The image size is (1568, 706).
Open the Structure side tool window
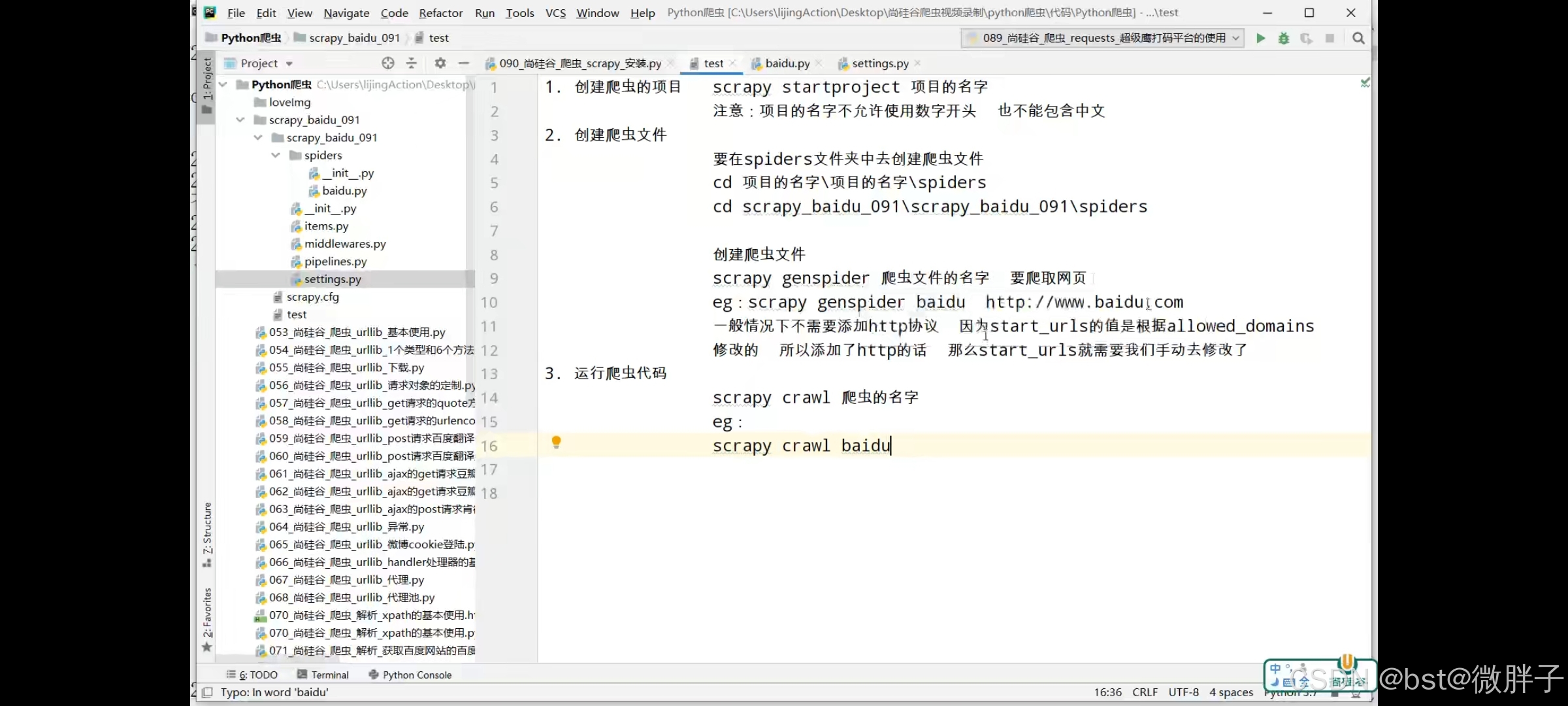pos(206,534)
